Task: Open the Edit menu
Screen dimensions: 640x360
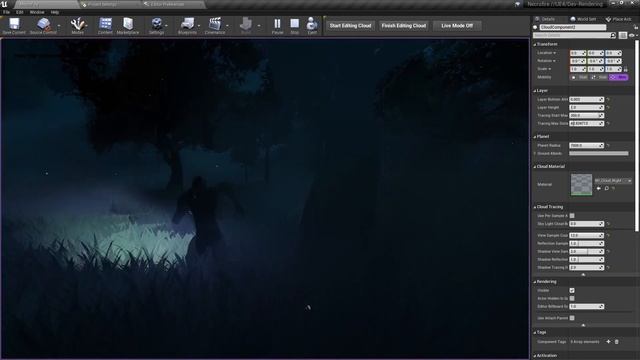Action: [x=20, y=12]
